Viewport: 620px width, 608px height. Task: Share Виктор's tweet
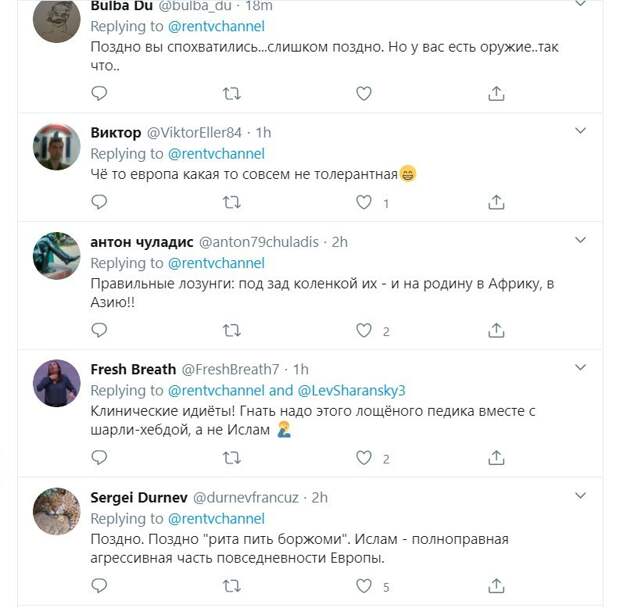click(x=496, y=203)
